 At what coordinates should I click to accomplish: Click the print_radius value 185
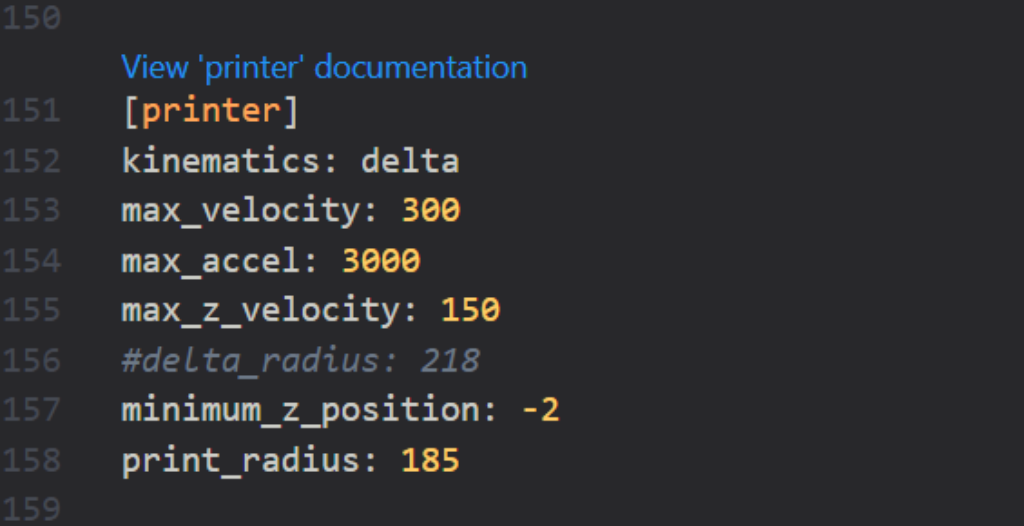(431, 460)
